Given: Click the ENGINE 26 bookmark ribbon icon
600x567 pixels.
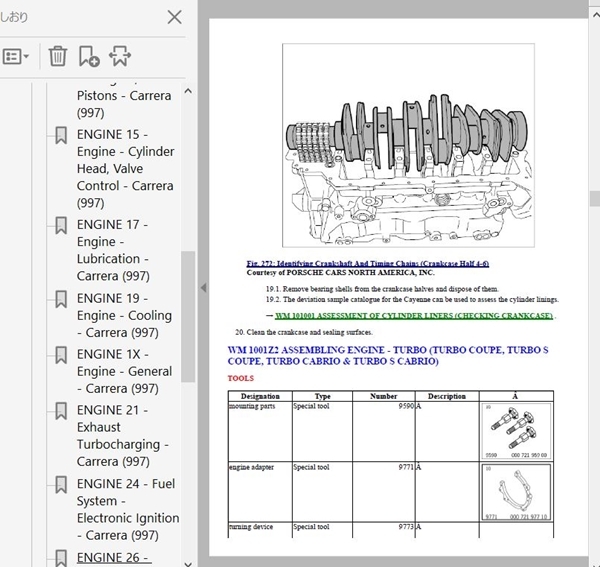Looking at the screenshot, I should click(x=61, y=558).
